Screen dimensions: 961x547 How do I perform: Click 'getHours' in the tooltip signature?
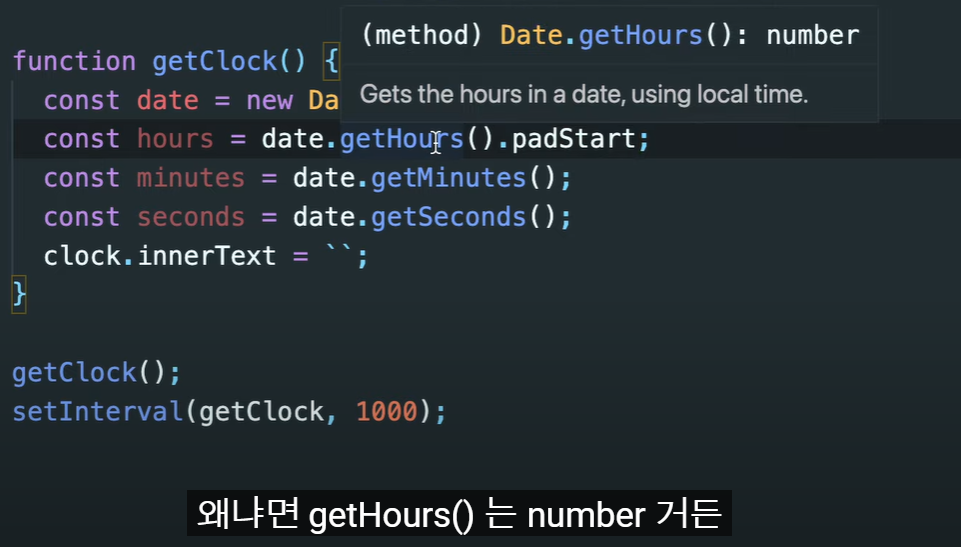click(x=640, y=36)
